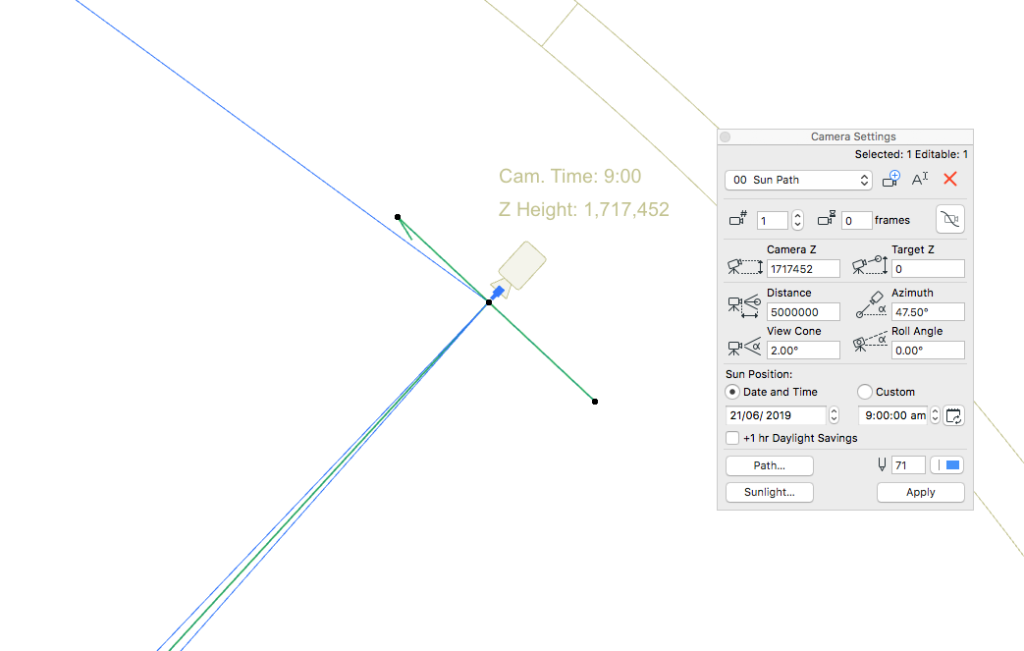Enable +1 hr Daylight Savings
The image size is (1024, 651).
[733, 438]
